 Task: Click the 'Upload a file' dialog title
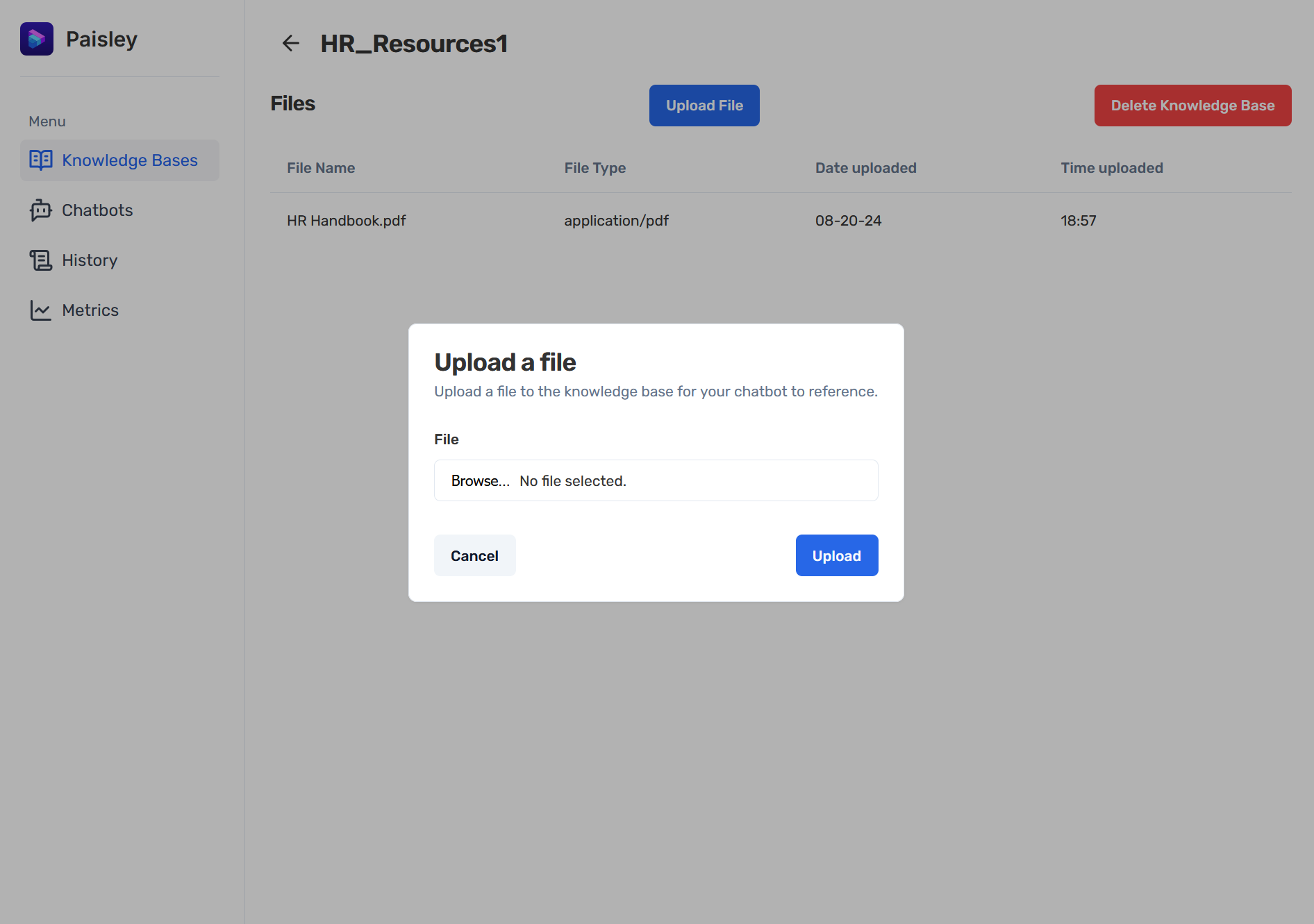505,362
